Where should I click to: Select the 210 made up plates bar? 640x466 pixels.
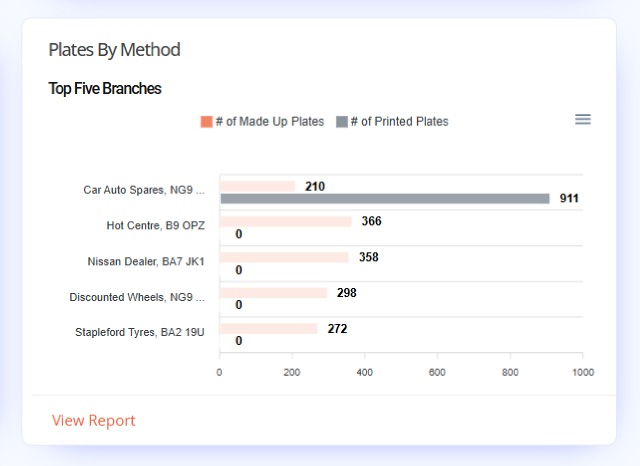click(x=257, y=186)
